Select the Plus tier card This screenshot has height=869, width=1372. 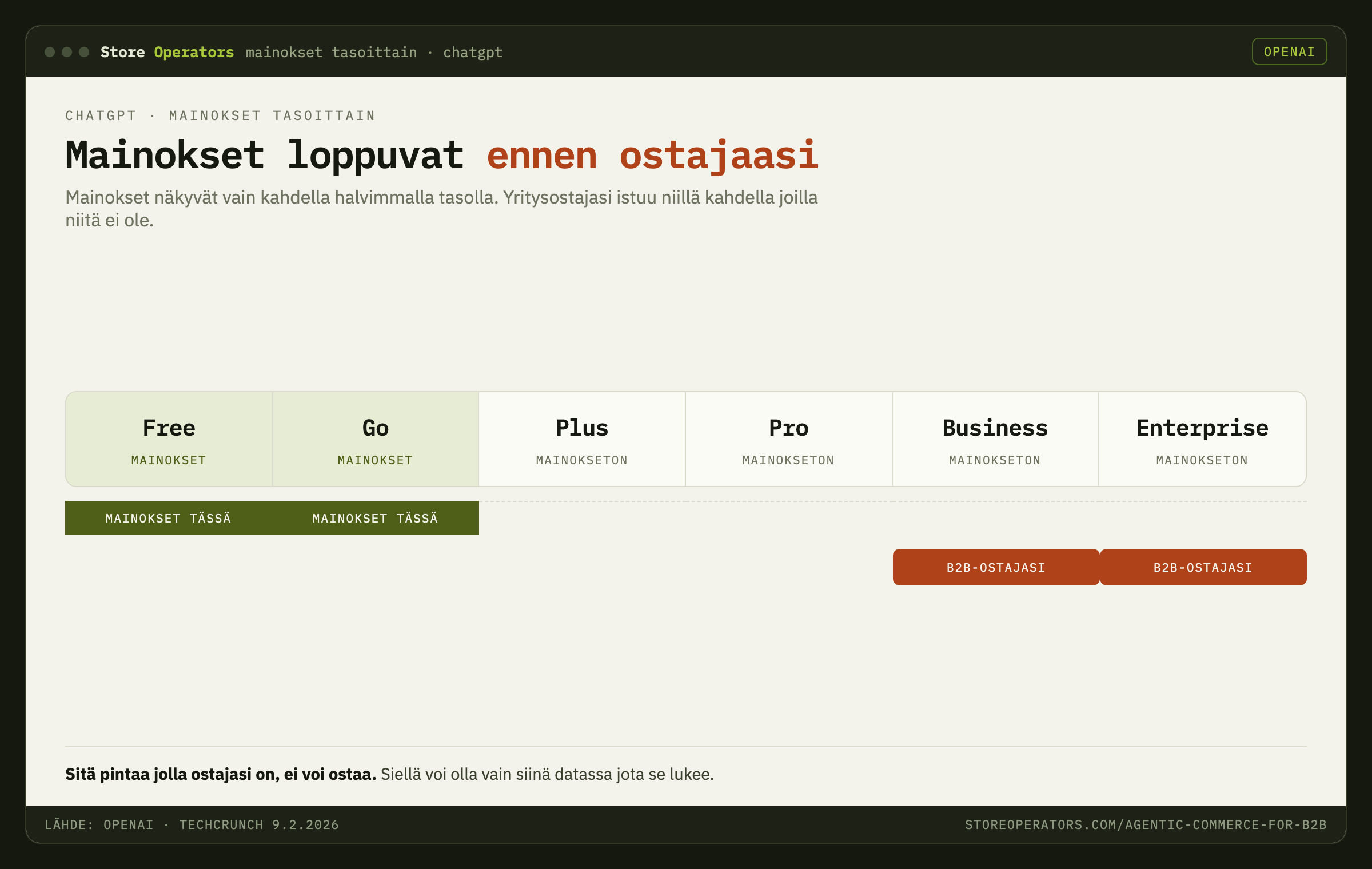click(x=582, y=439)
